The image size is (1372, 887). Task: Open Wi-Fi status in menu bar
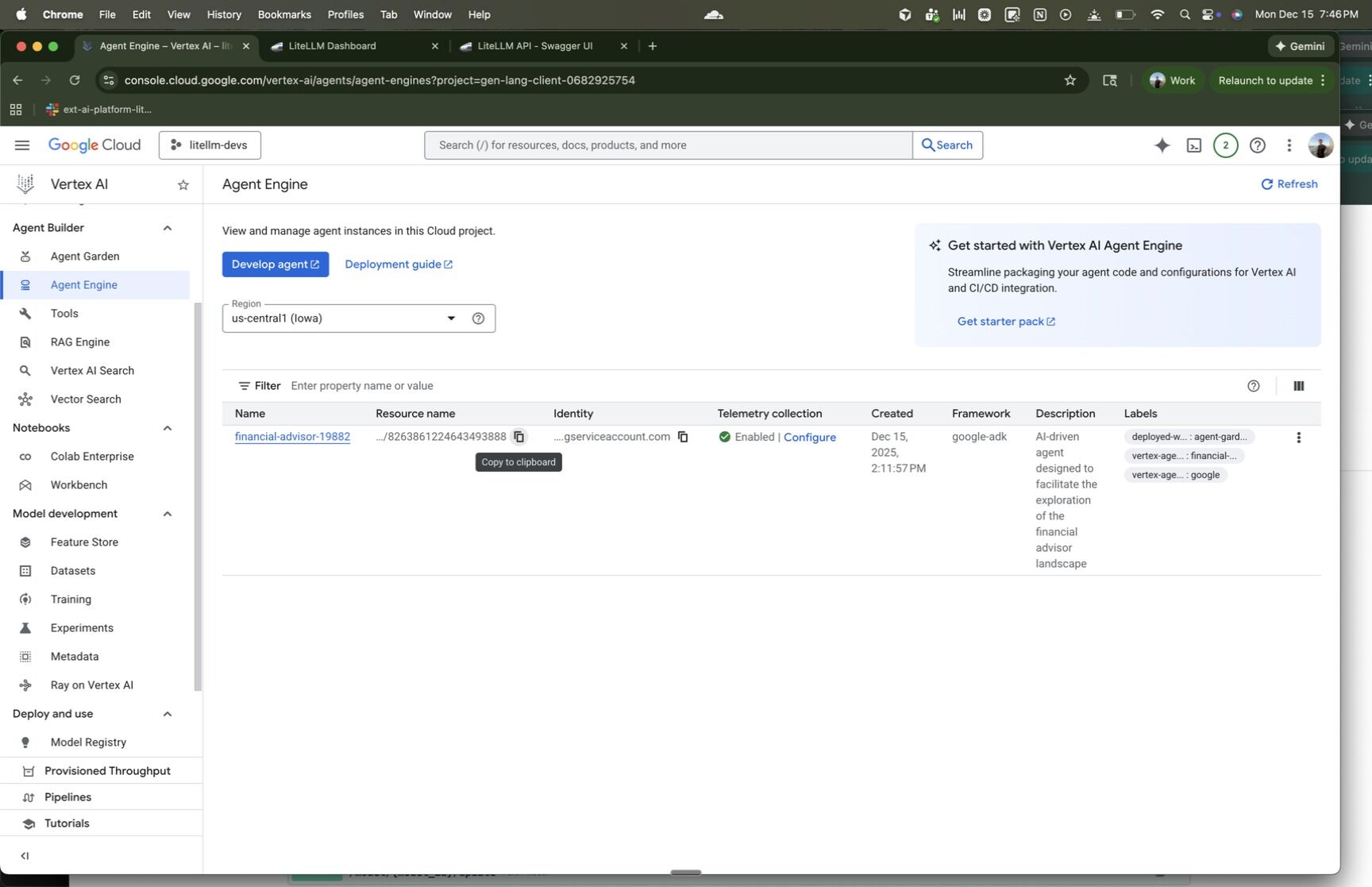click(x=1158, y=14)
